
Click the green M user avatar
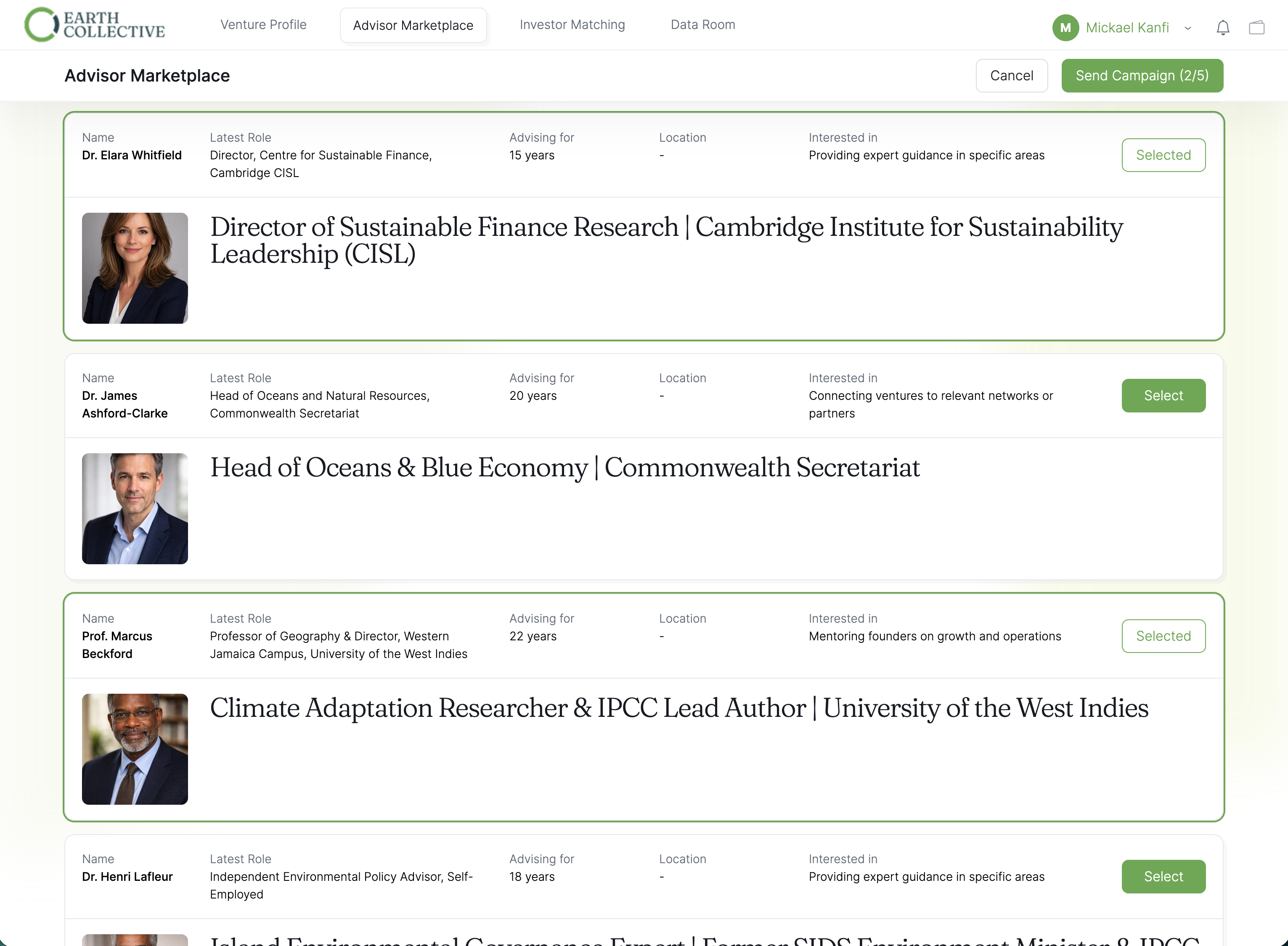1065,27
